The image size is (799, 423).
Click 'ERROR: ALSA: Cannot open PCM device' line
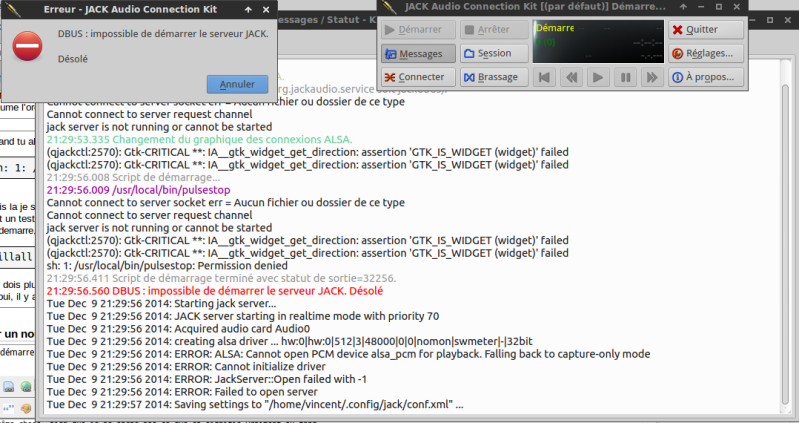tap(348, 354)
